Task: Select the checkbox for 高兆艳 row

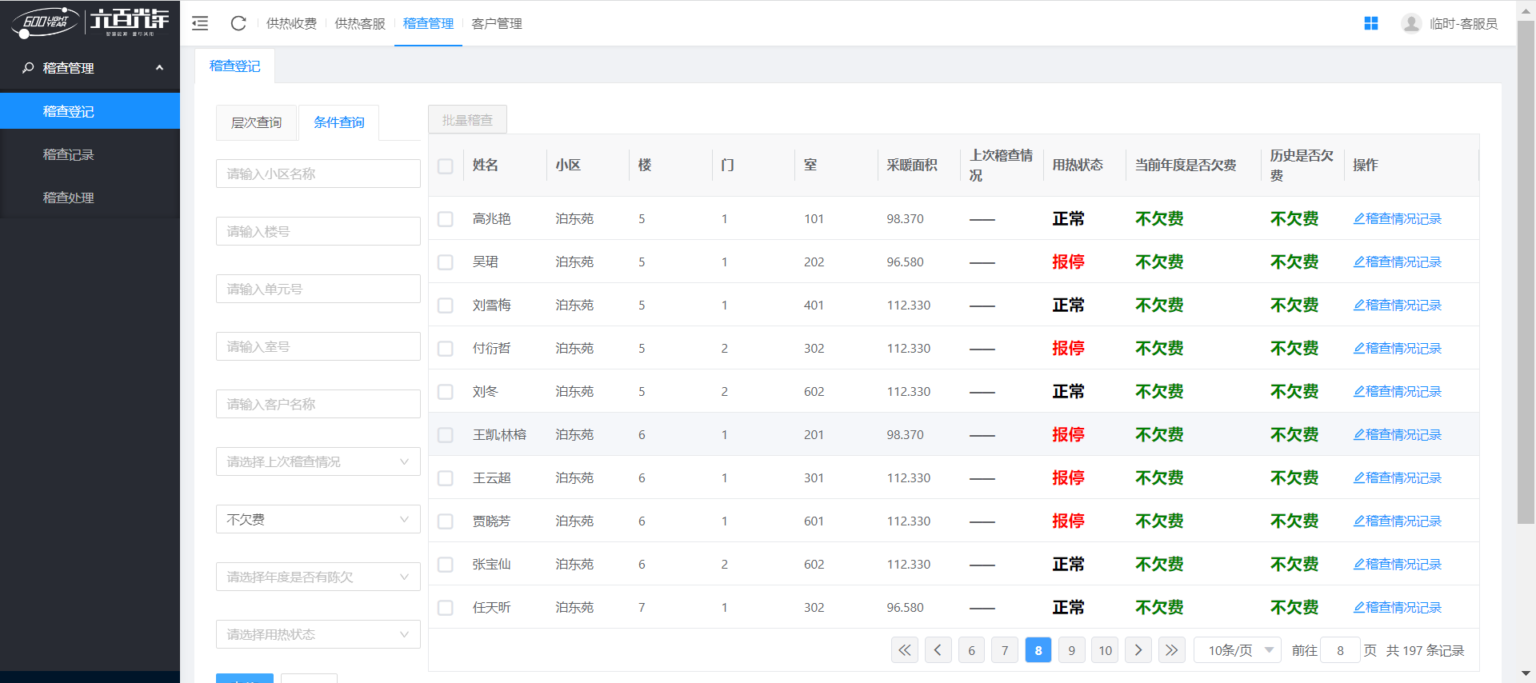Action: click(446, 219)
